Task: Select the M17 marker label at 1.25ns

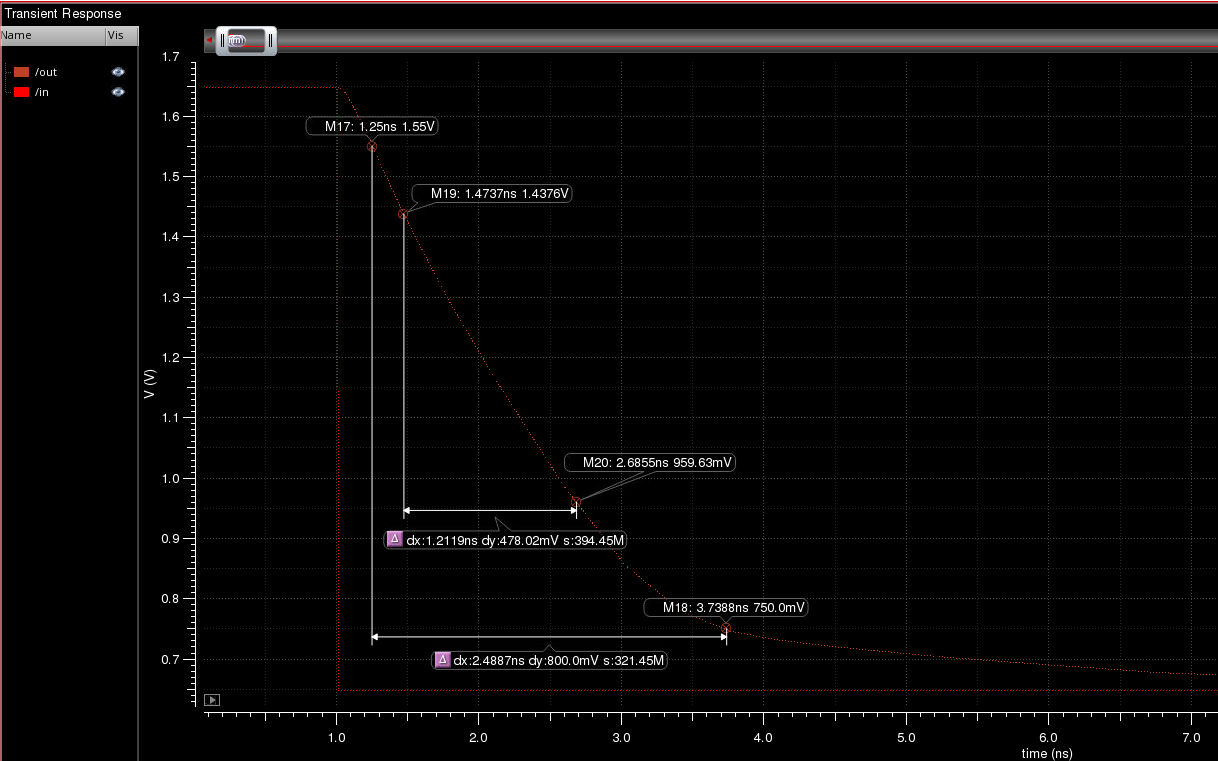Action: [x=374, y=127]
